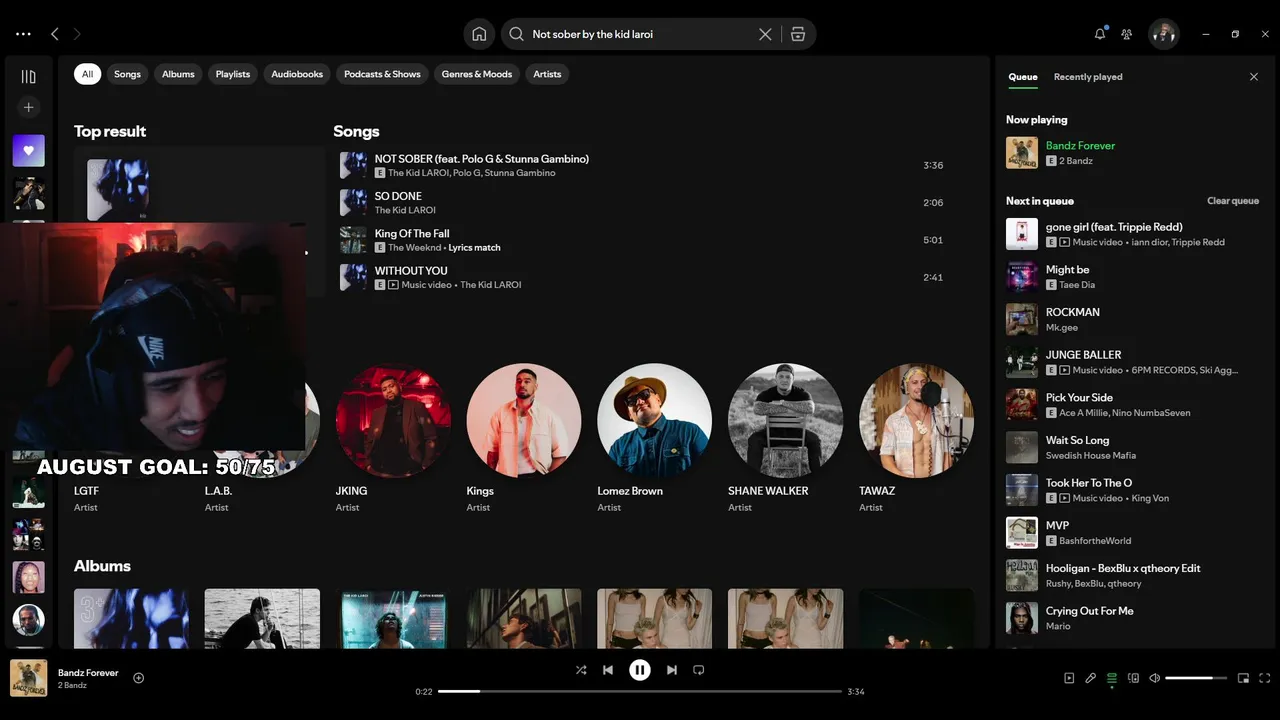
Task: Click the search input field
Action: pos(640,34)
